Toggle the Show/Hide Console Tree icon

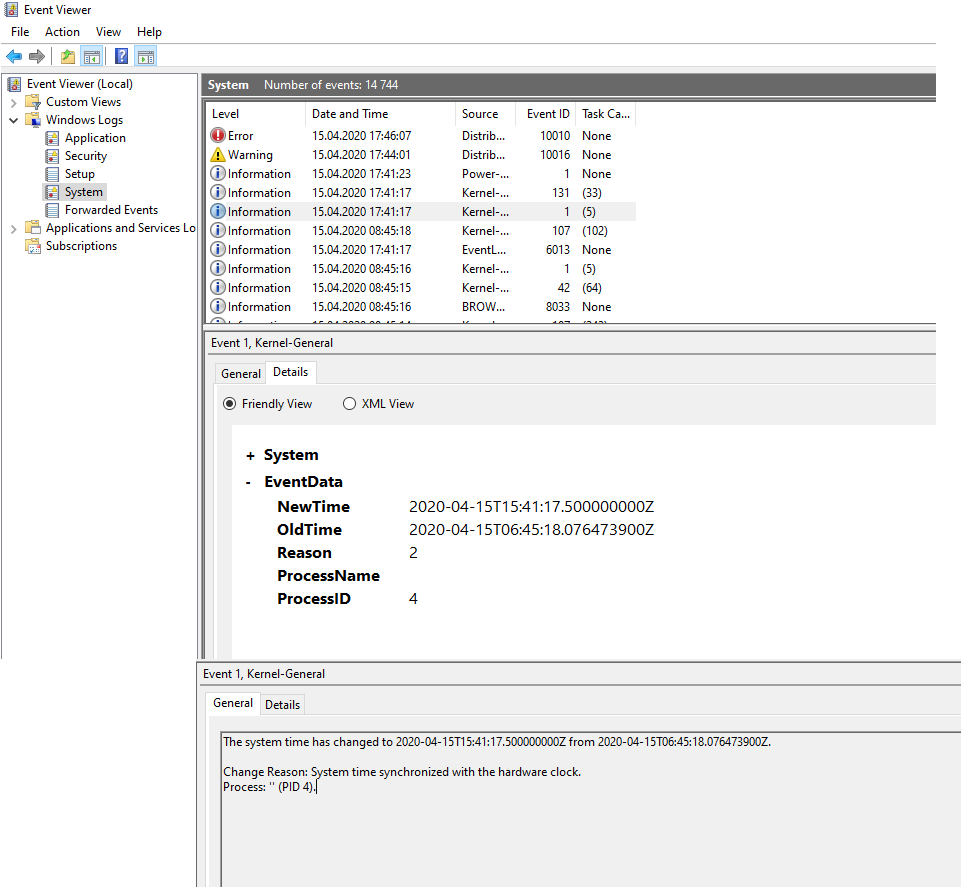[91, 56]
